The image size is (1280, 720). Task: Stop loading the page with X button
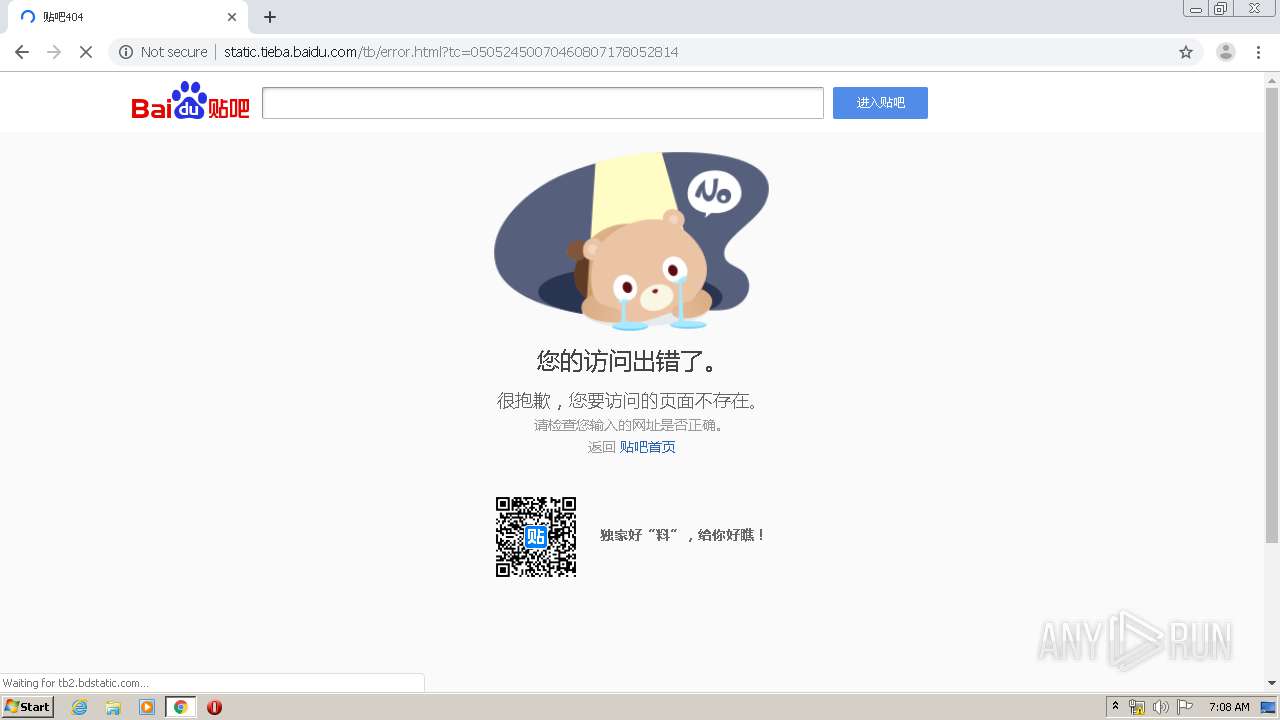(x=86, y=52)
